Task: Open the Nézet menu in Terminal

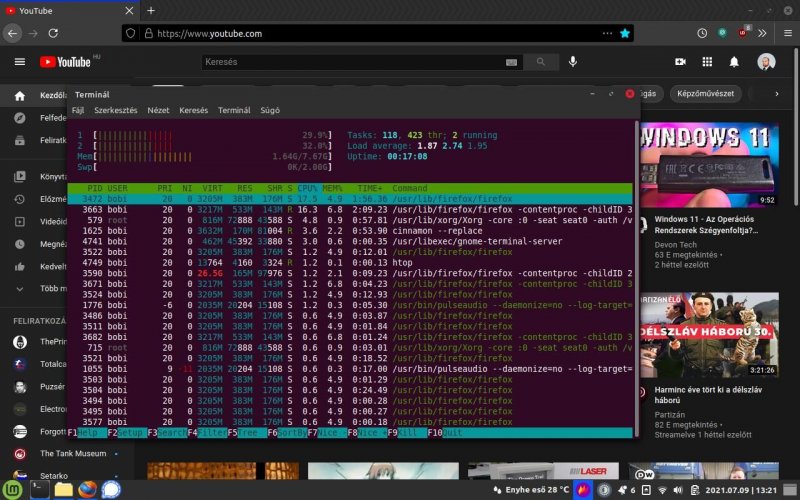Action: pos(158,110)
